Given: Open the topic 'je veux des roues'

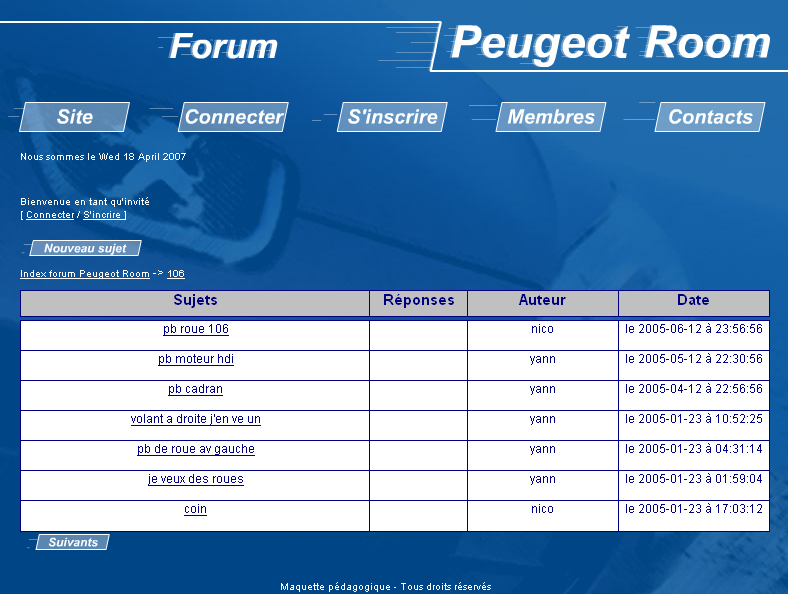Looking at the screenshot, I should (195, 479).
